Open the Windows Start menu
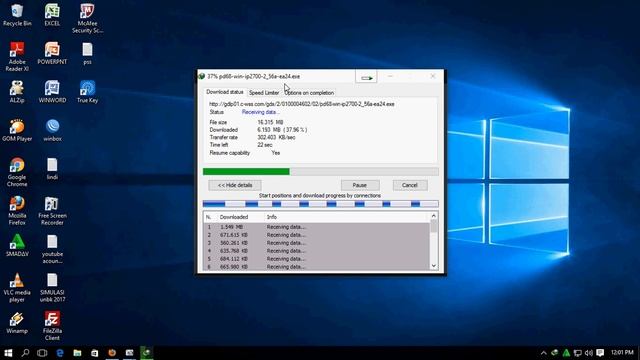Image resolution: width=640 pixels, height=360 pixels. tap(8, 353)
